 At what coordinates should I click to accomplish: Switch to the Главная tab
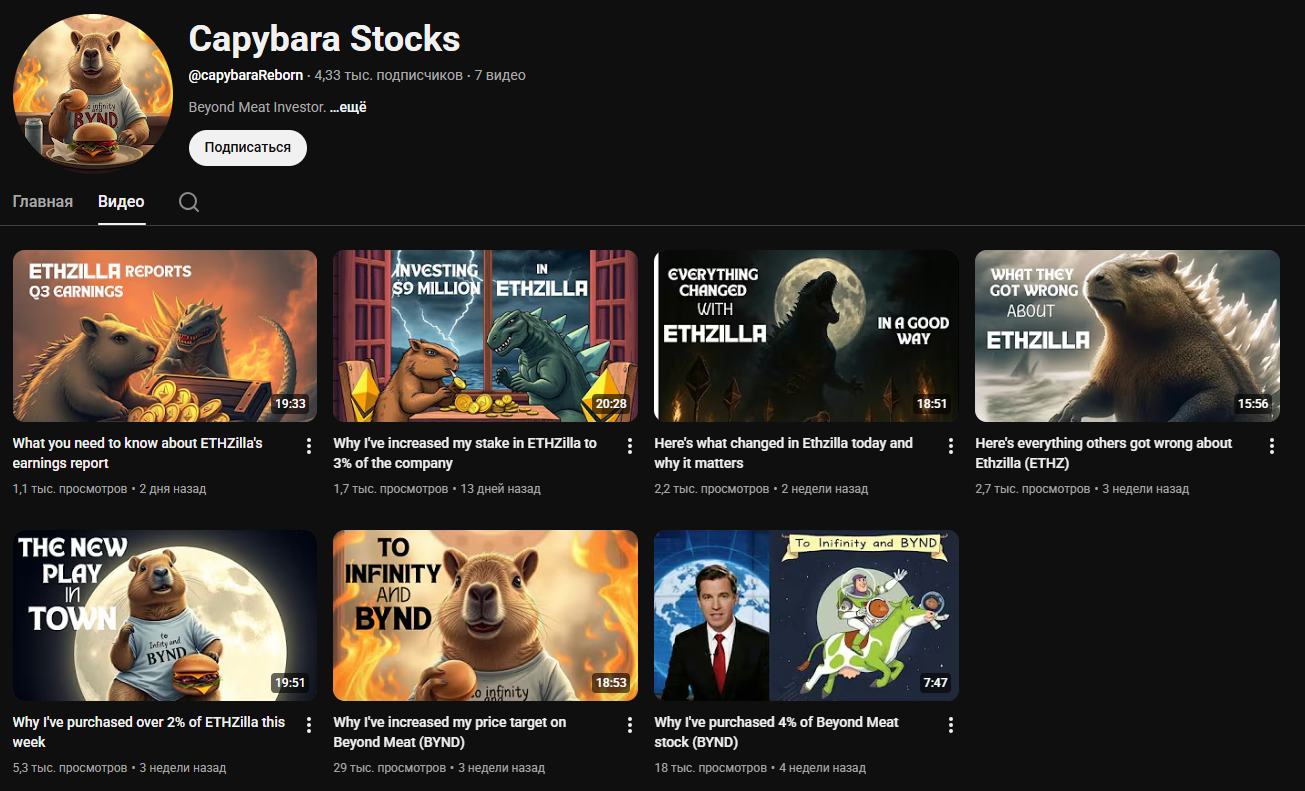point(43,202)
